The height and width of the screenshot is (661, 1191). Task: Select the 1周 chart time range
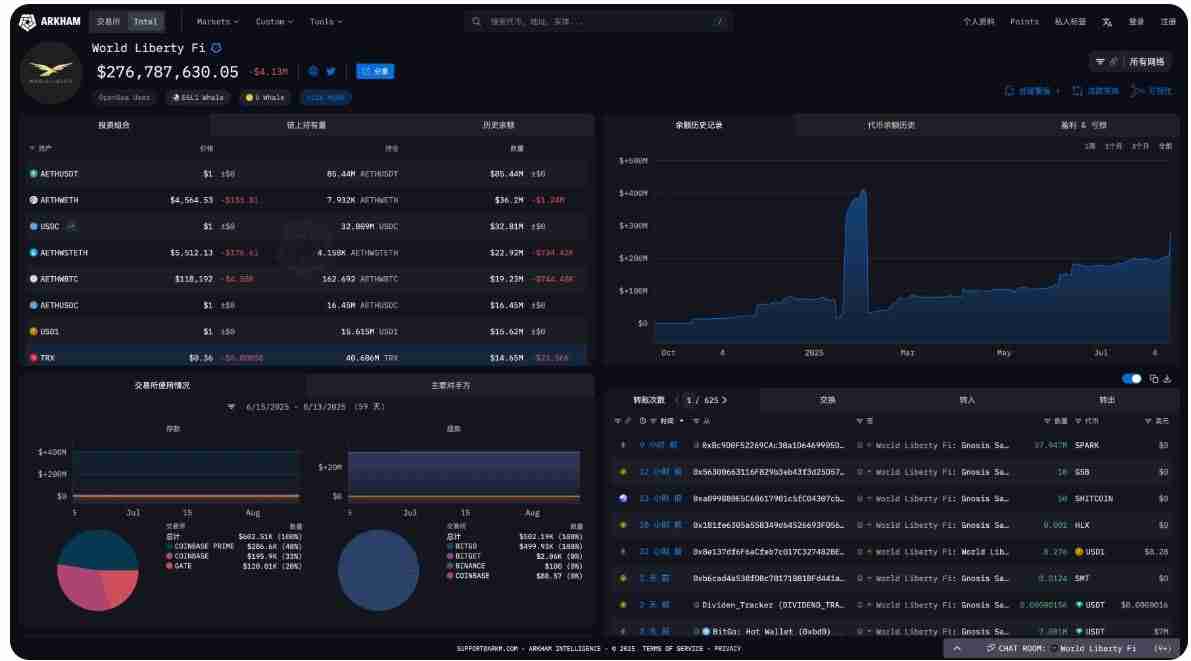point(1090,146)
